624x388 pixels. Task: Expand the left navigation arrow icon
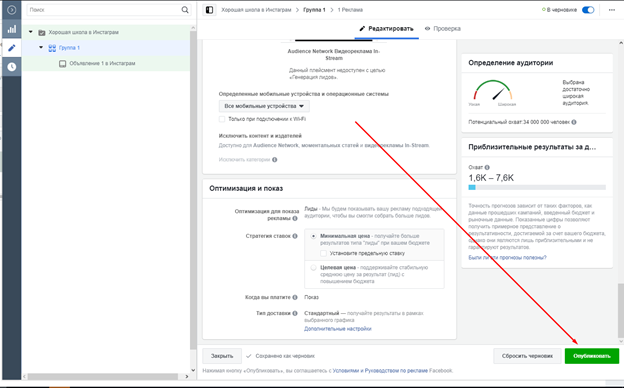pos(12,10)
